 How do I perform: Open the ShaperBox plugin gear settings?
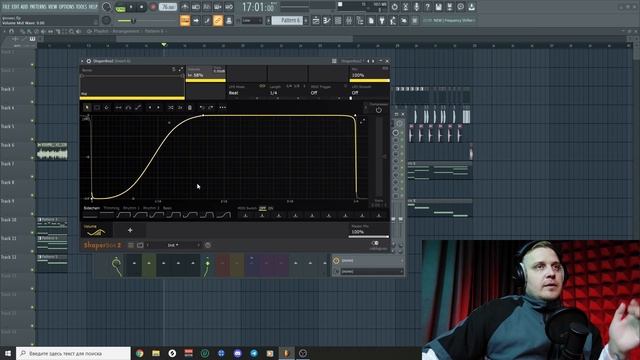[89, 61]
